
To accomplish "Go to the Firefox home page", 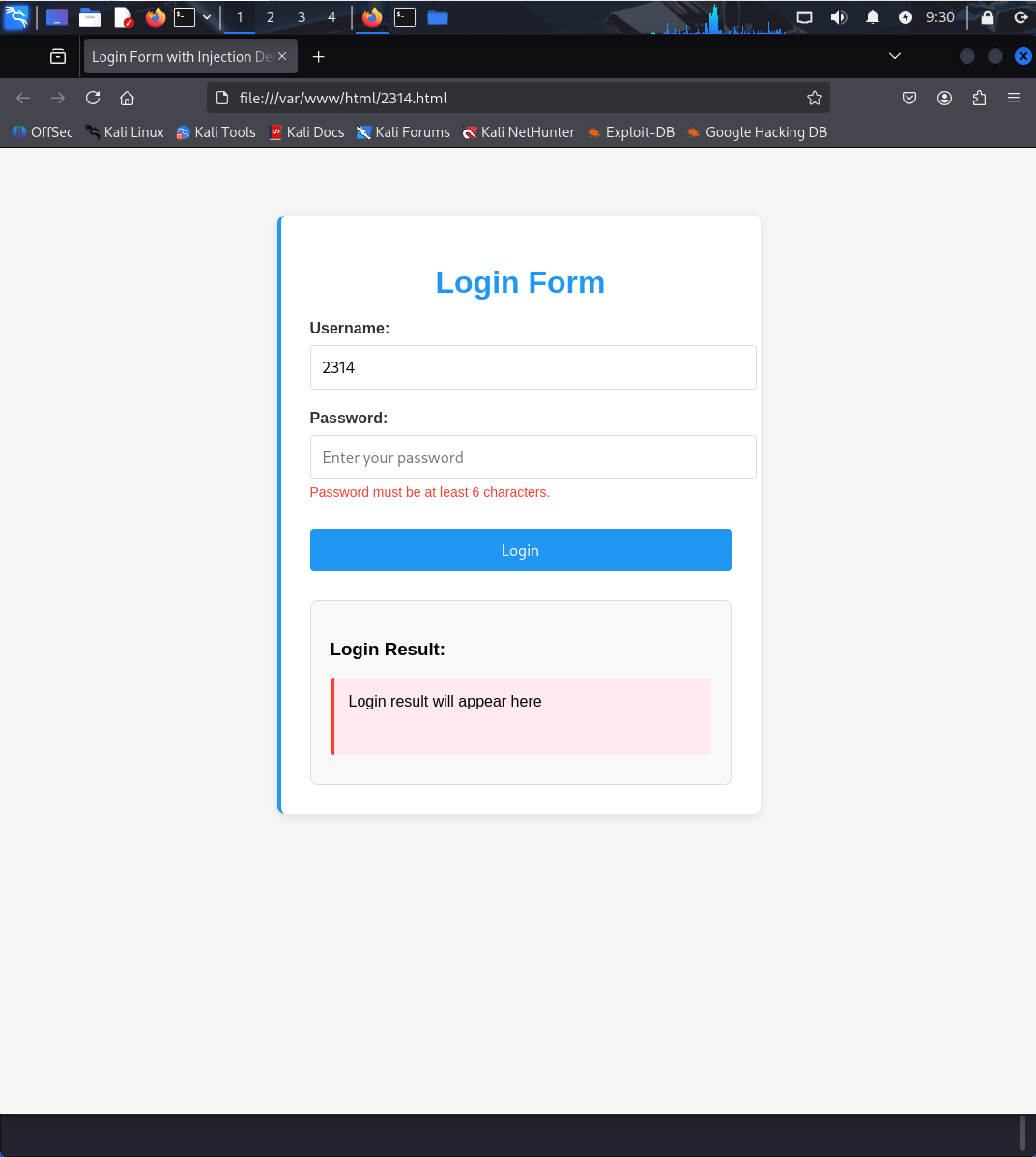I will coord(127,98).
